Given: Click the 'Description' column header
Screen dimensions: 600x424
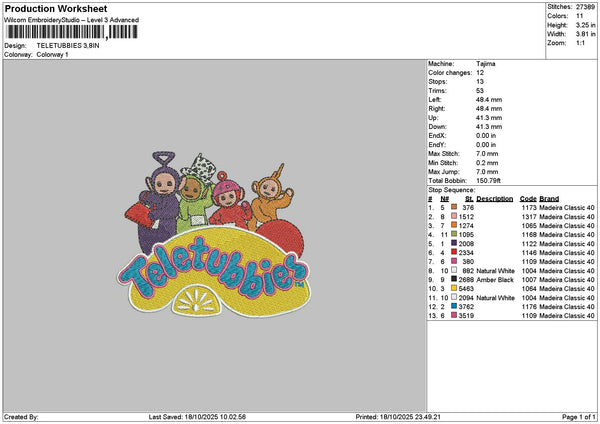Looking at the screenshot, I should [495, 199].
